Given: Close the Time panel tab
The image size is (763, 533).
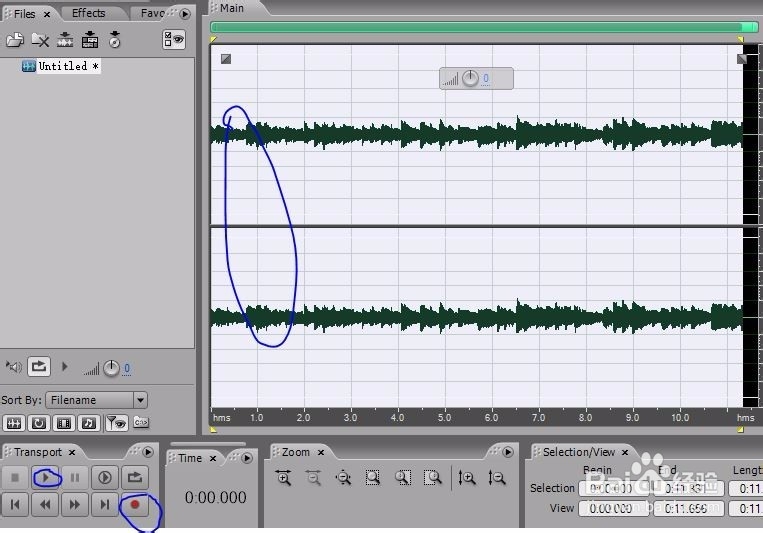Looking at the screenshot, I should tap(213, 459).
